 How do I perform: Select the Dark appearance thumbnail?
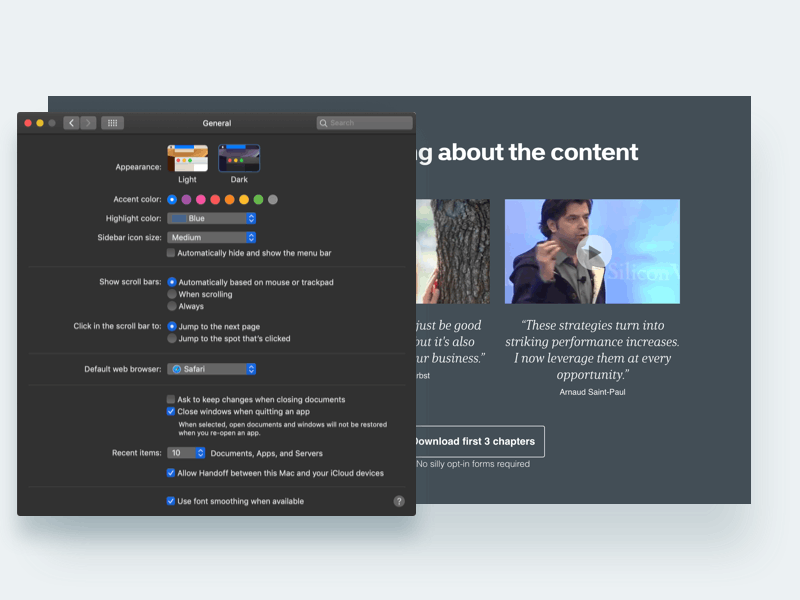[239, 157]
